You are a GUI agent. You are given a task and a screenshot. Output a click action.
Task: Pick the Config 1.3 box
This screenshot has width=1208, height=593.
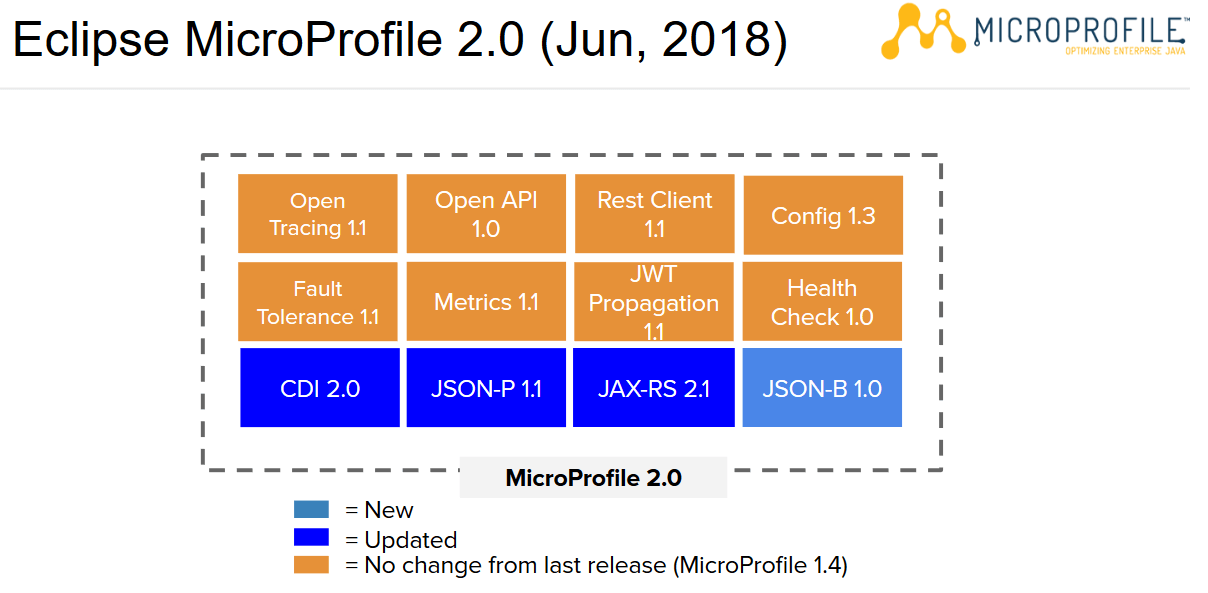(x=823, y=215)
